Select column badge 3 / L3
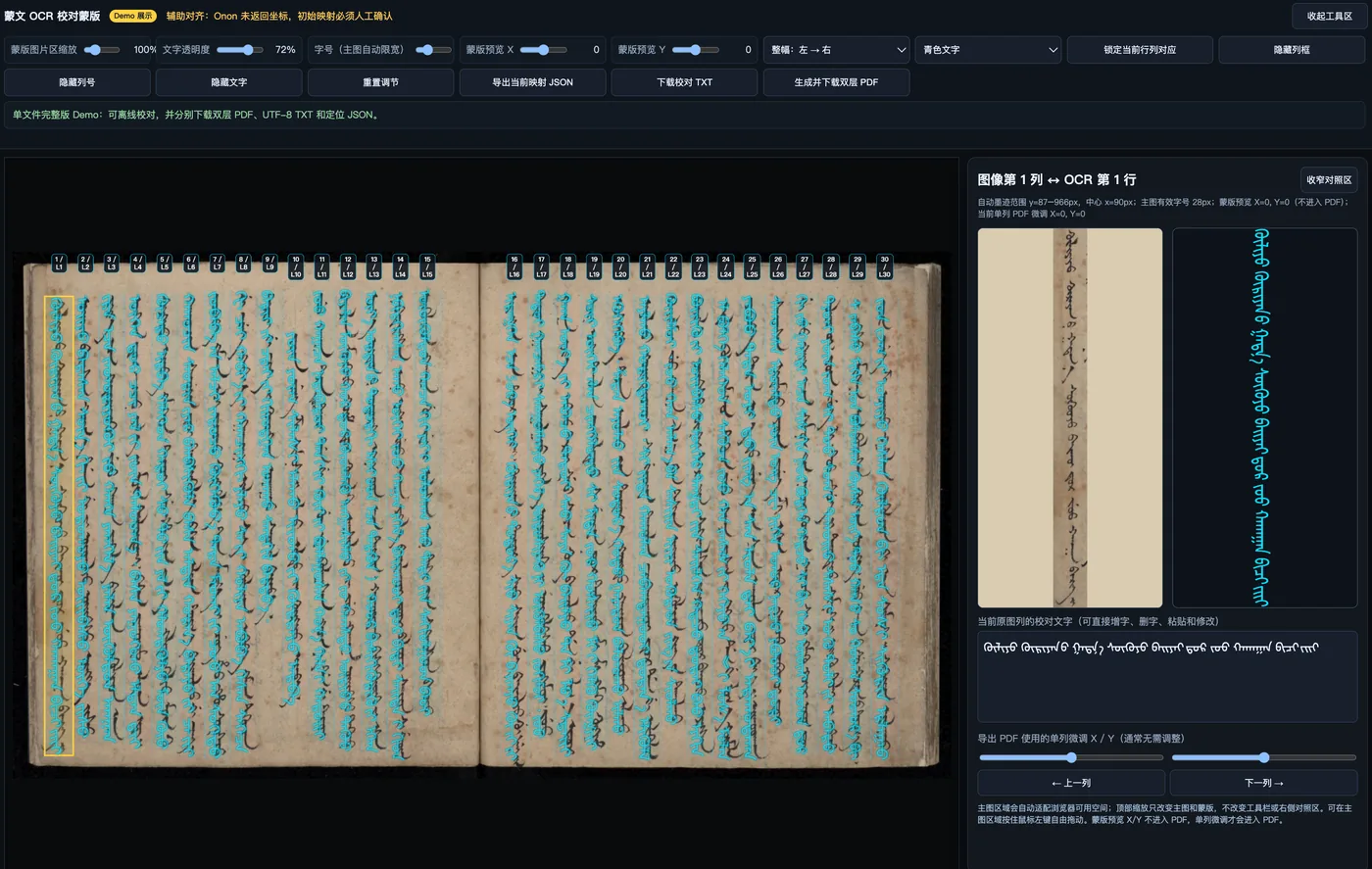 click(x=111, y=264)
